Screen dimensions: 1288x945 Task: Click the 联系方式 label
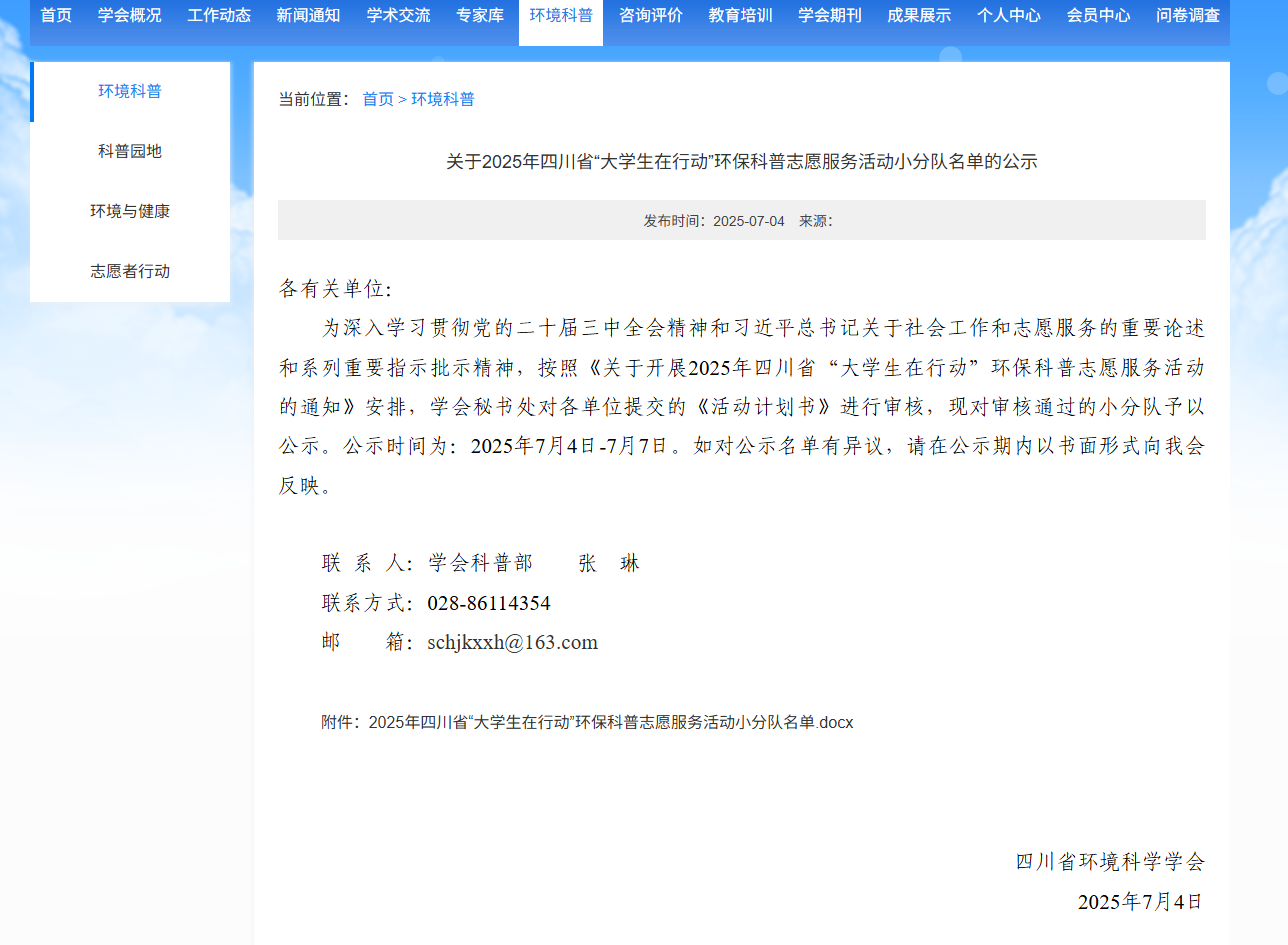pyautogui.click(x=367, y=604)
